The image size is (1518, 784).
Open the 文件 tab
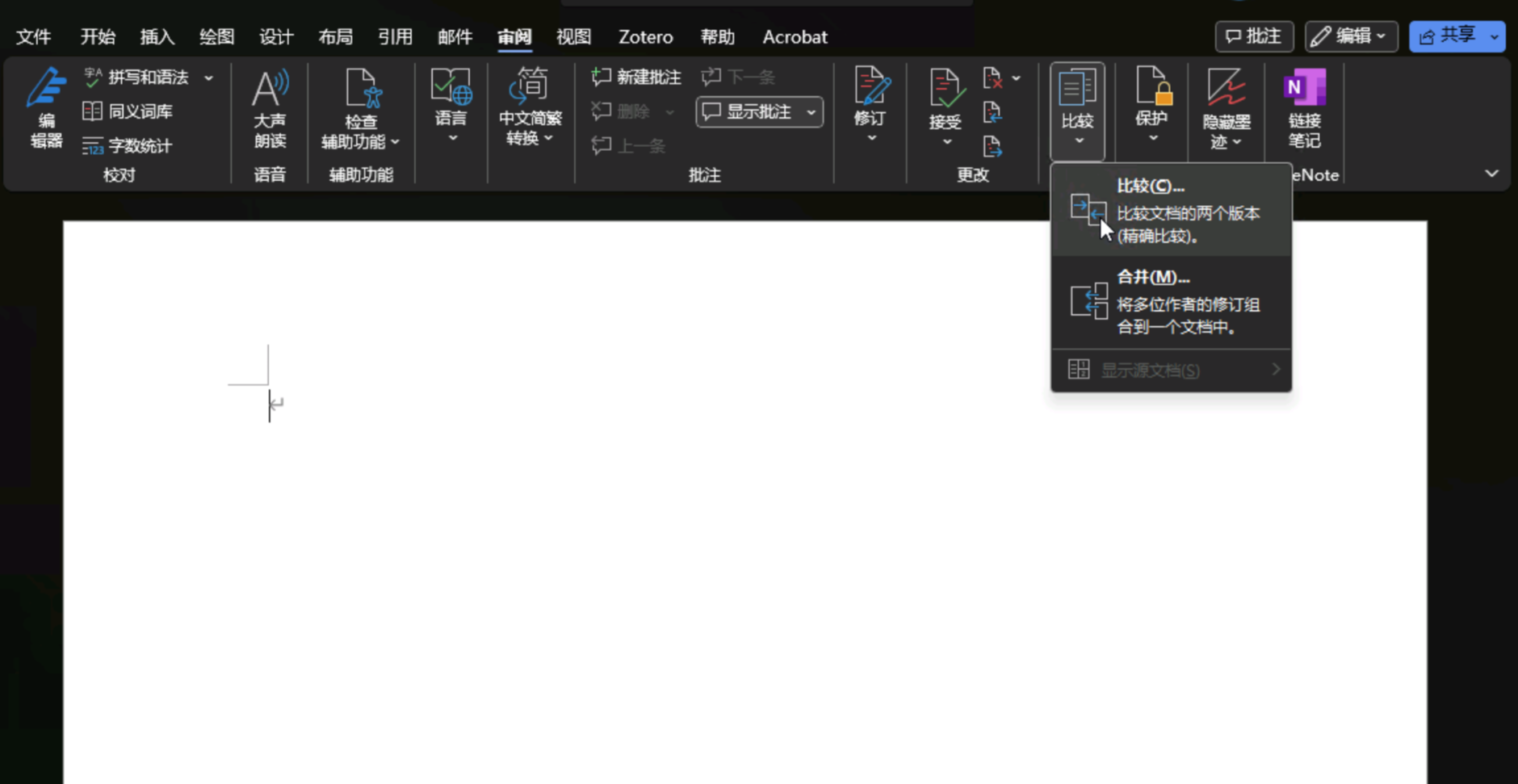(x=34, y=37)
